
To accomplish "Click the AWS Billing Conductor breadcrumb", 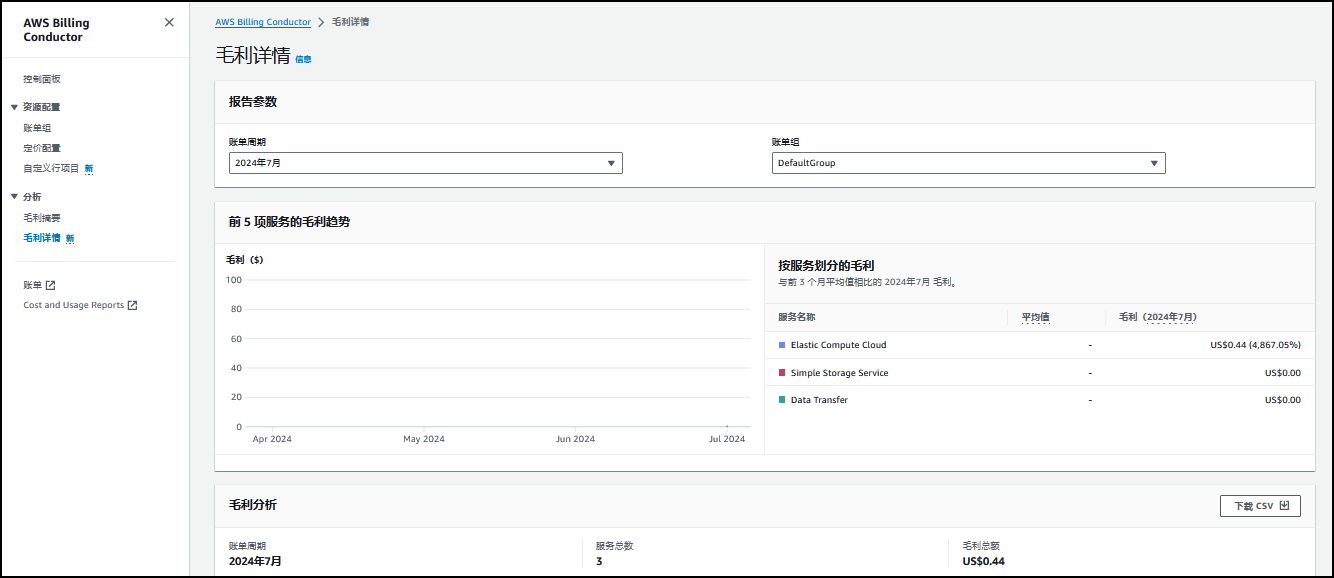I will click(263, 22).
